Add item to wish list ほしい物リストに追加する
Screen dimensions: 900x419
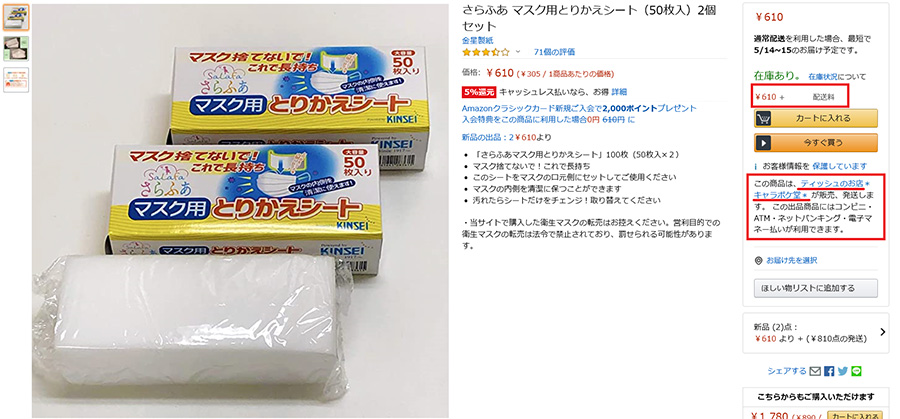[816, 288]
